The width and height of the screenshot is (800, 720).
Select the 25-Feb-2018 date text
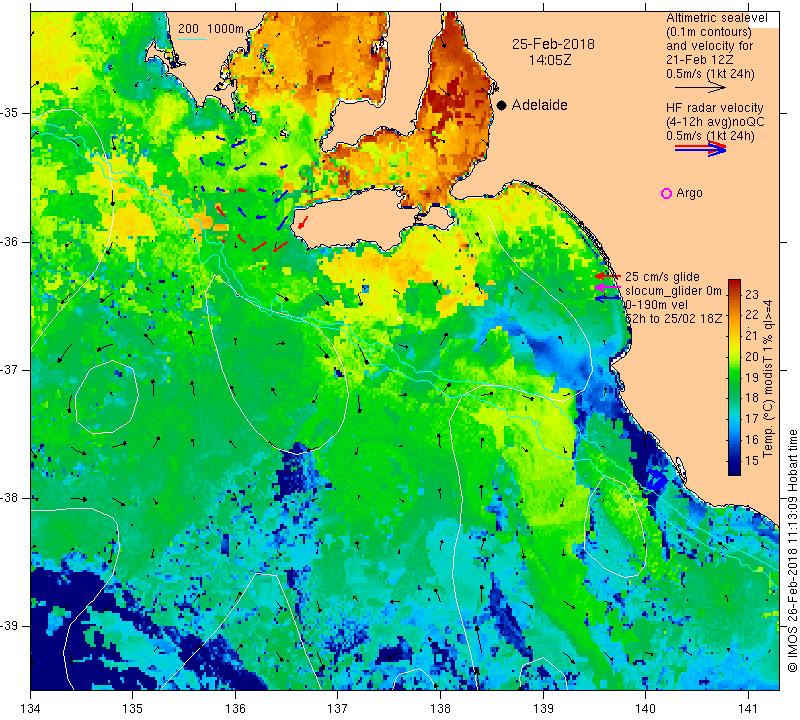553,44
